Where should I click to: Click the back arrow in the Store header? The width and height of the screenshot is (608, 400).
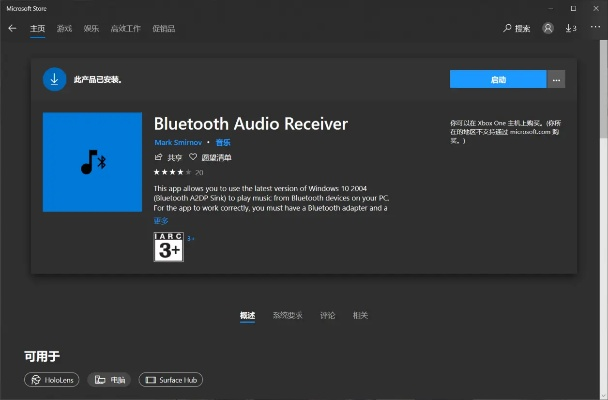coord(13,28)
